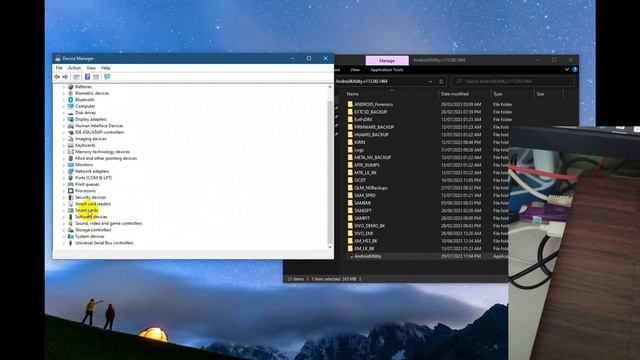Click the Bluetooth category icon

pyautogui.click(x=71, y=100)
